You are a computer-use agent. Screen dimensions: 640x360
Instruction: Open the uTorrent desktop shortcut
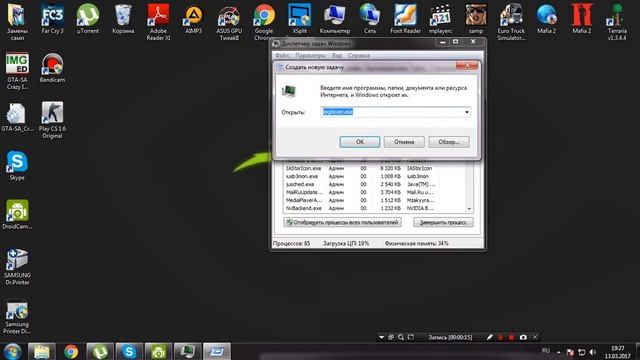[x=88, y=19]
